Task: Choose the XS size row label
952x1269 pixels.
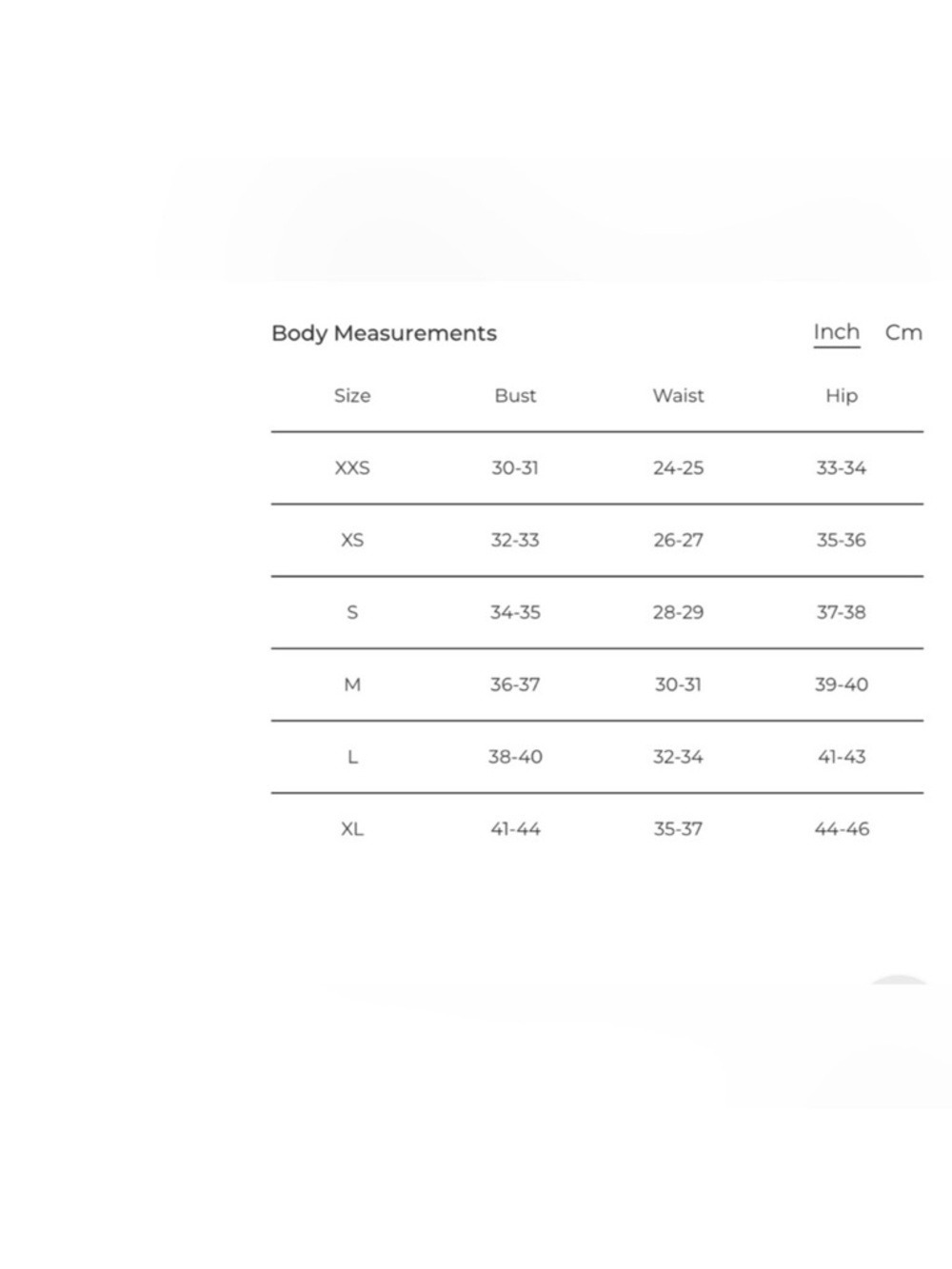Action: tap(352, 540)
